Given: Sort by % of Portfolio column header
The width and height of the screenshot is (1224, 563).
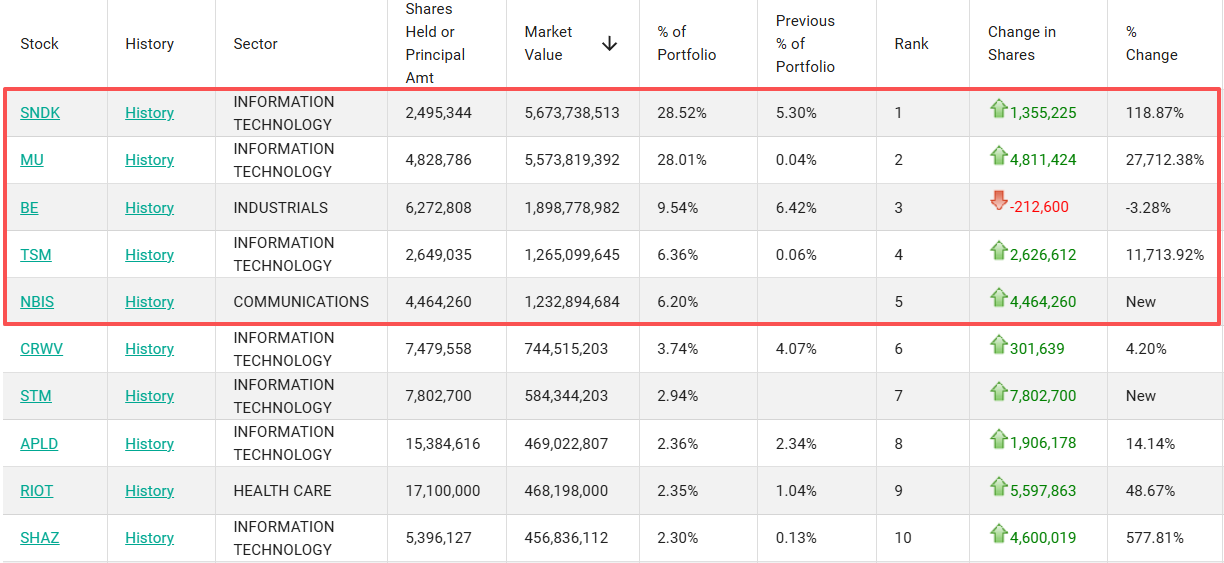Looking at the screenshot, I should [686, 44].
